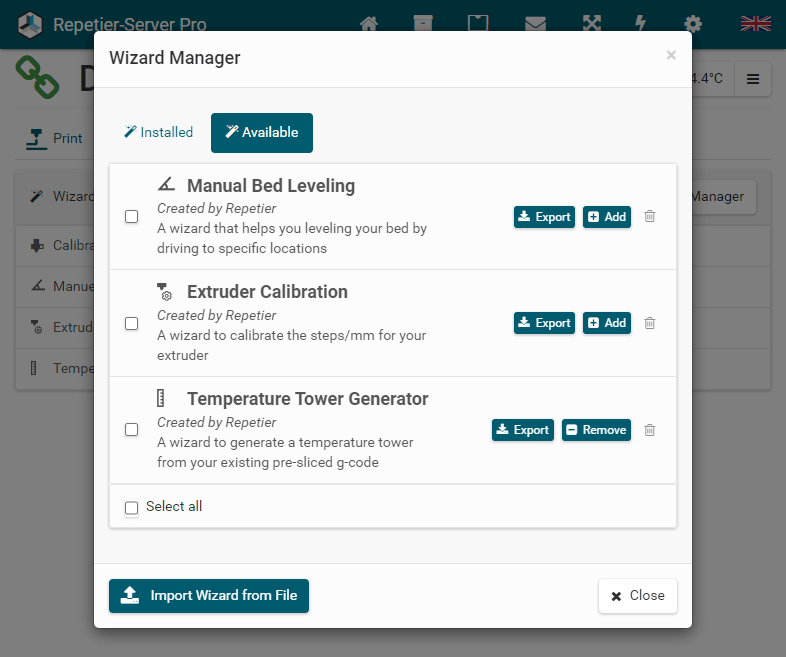
Task: Add the Extruder Calibration wizard
Action: 607,323
